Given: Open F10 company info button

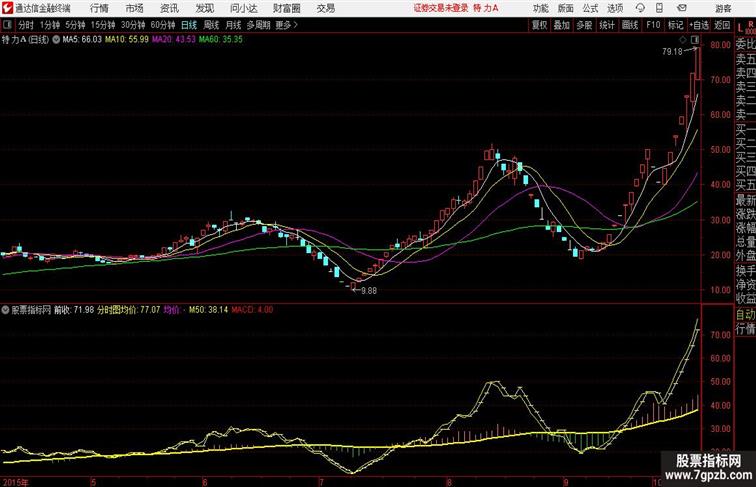Looking at the screenshot, I should click(653, 25).
